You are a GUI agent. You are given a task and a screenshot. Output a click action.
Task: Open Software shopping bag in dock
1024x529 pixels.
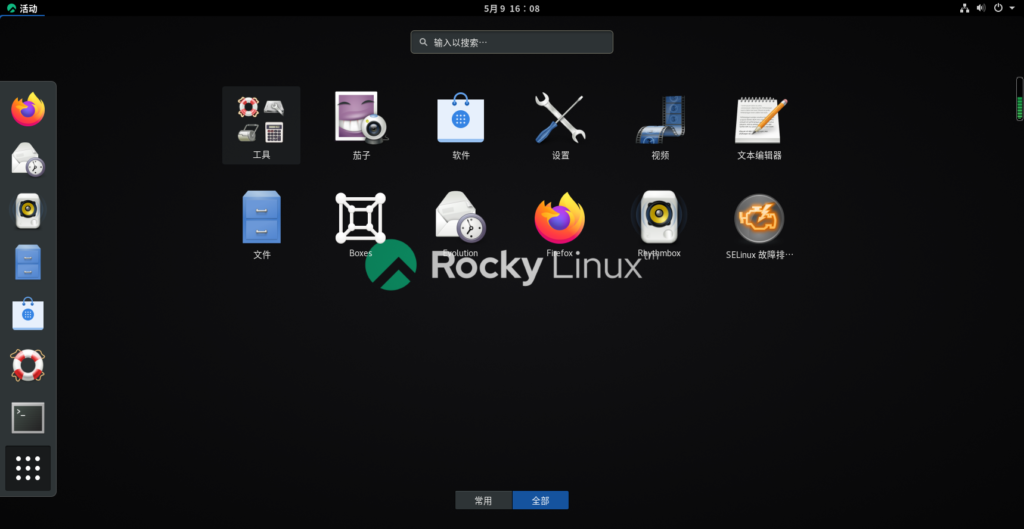pyautogui.click(x=28, y=313)
